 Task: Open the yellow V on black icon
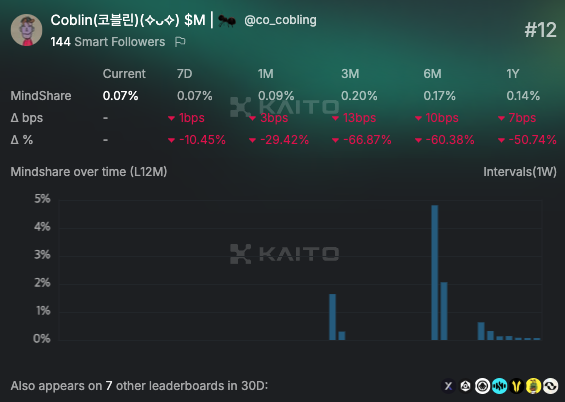pos(516,386)
